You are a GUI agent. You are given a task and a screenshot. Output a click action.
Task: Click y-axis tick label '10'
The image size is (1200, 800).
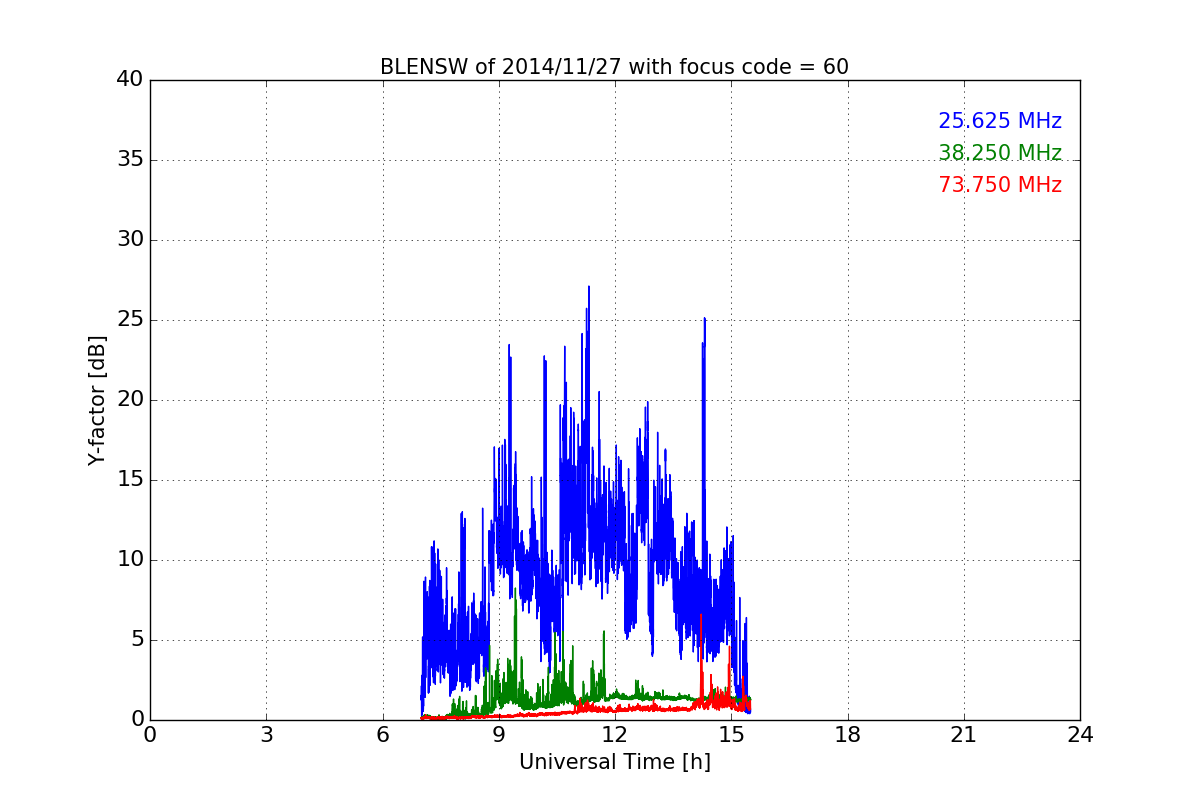130,560
